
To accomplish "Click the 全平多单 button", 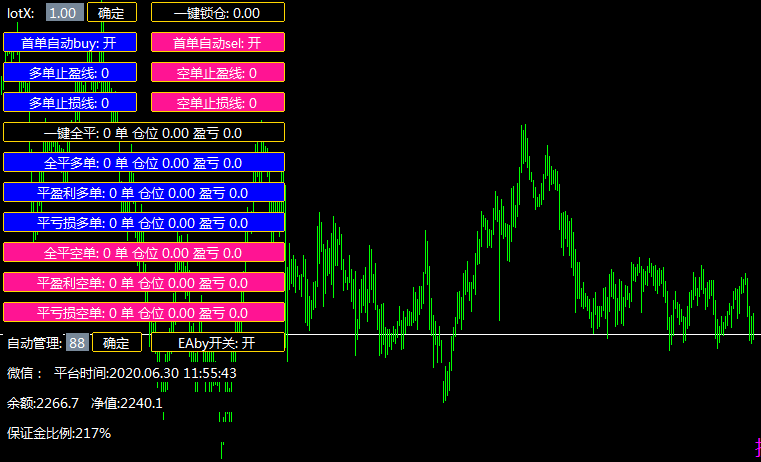I will click(x=144, y=162).
